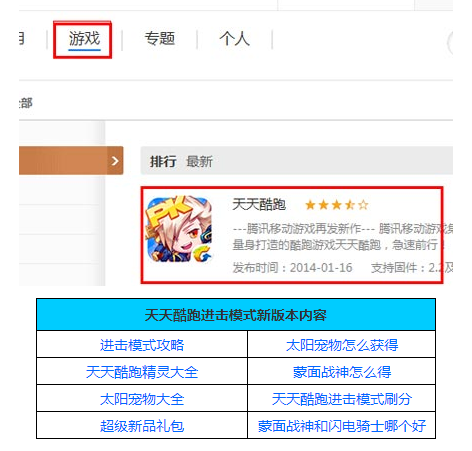Click the orange sidebar category button
This screenshot has width=472, height=451.
tap(71, 161)
